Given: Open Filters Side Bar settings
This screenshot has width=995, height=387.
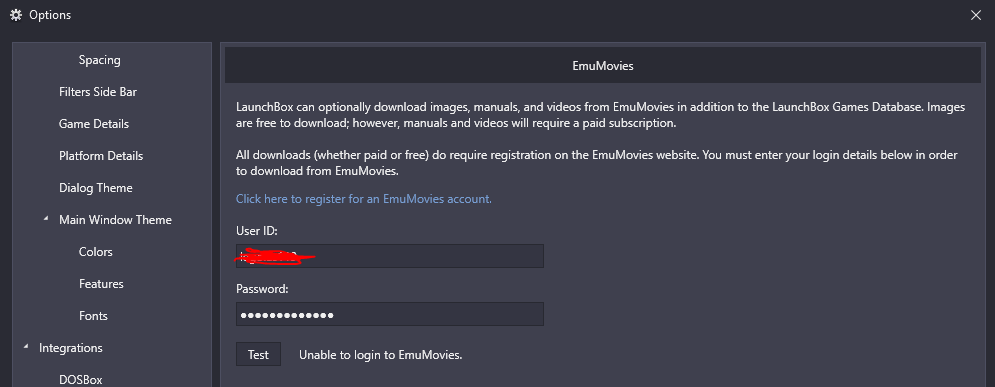Looking at the screenshot, I should 98,92.
